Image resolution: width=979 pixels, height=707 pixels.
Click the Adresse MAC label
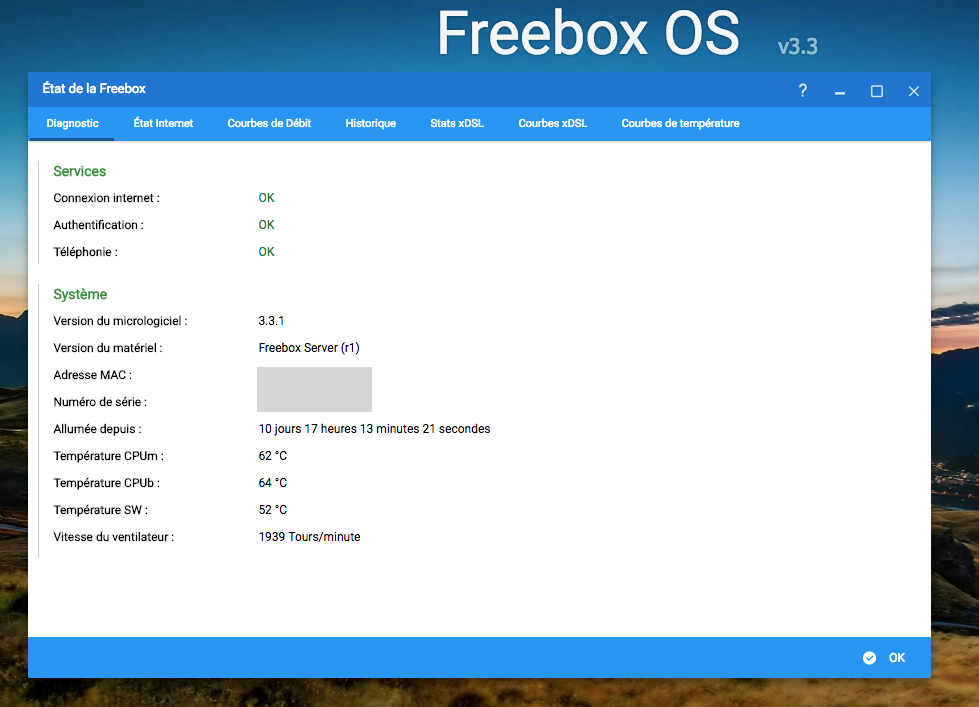tap(92, 375)
